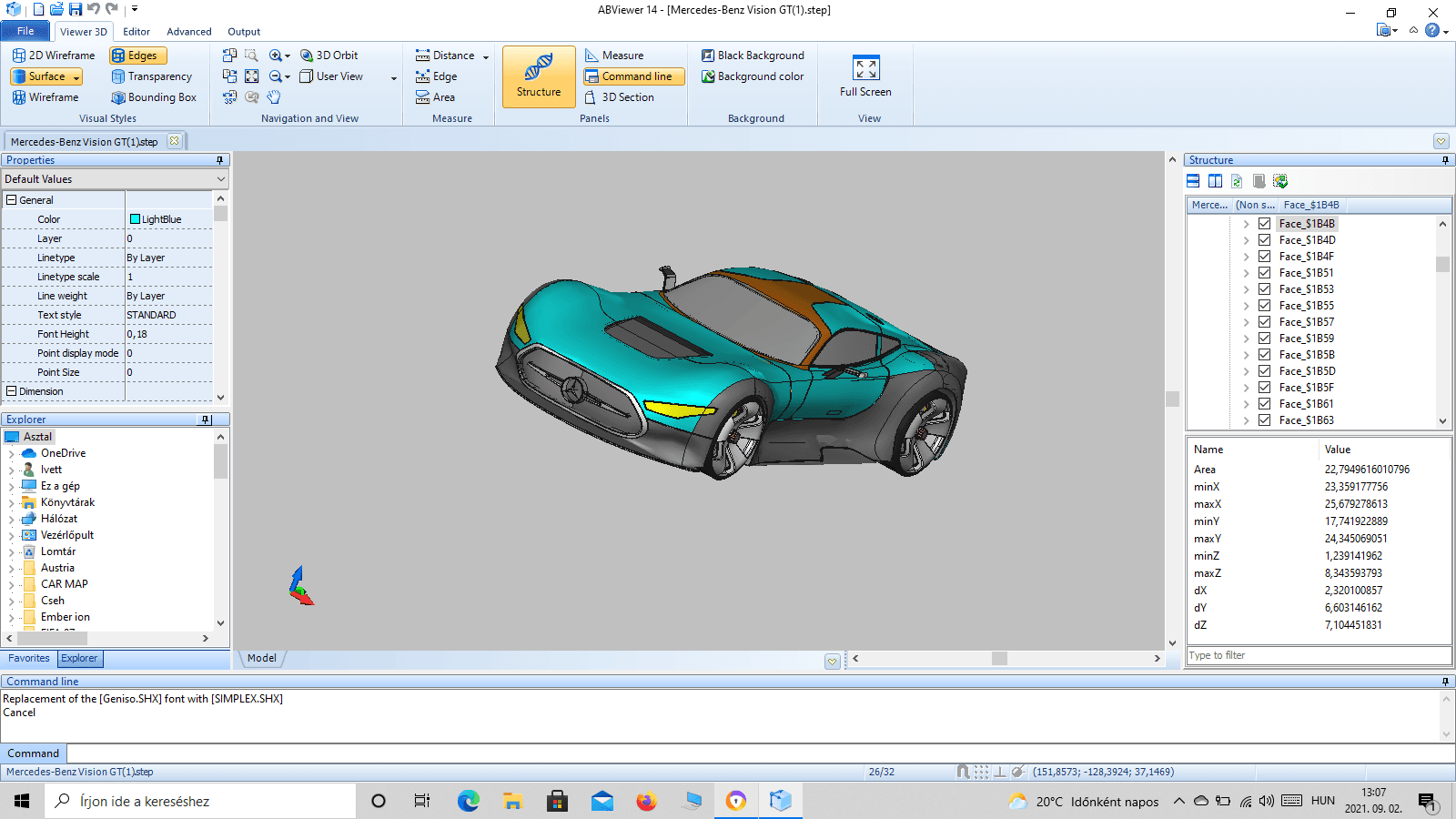
Task: Open the 3D Section panel
Action: point(620,97)
